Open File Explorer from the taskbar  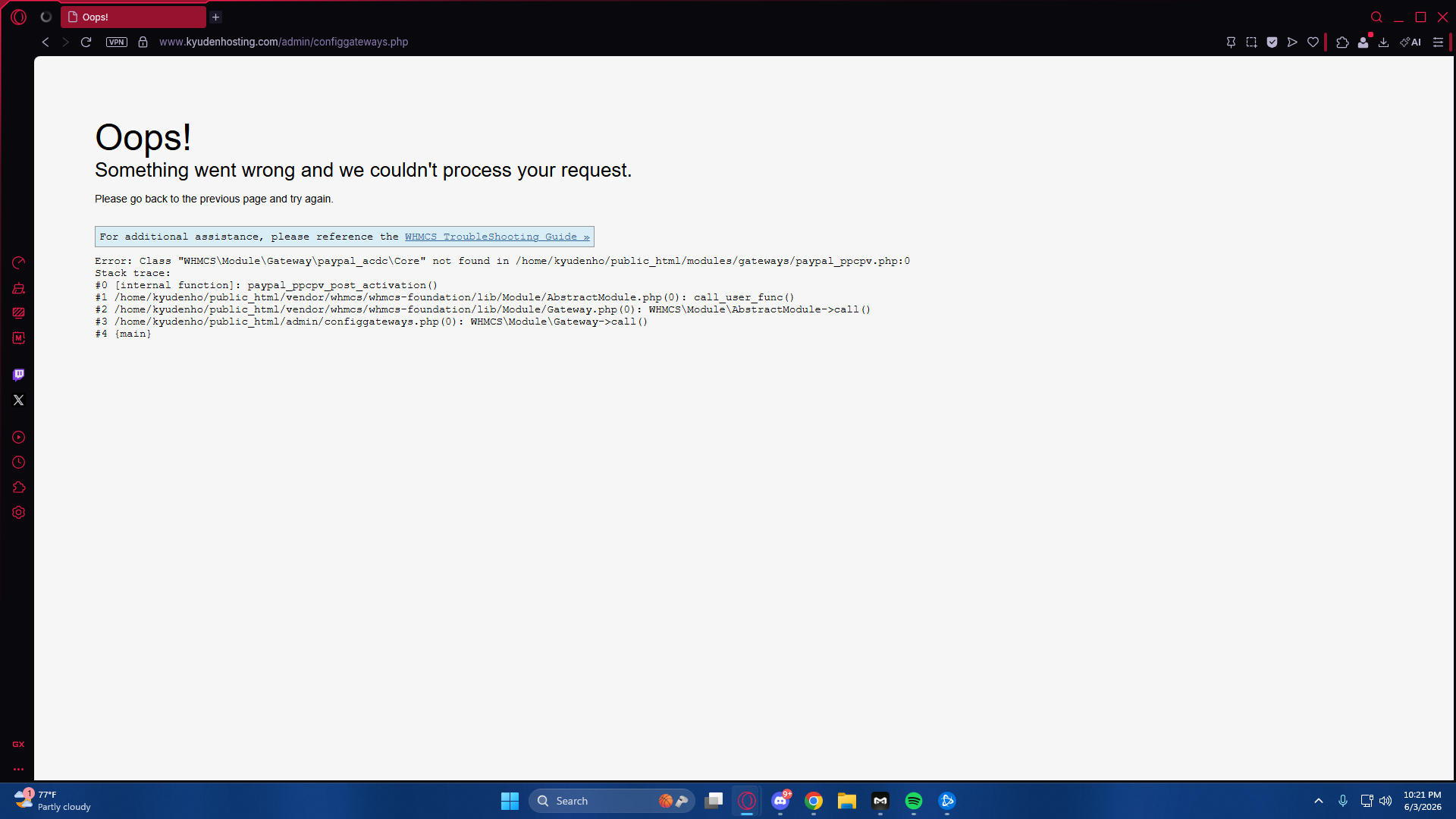click(x=847, y=801)
